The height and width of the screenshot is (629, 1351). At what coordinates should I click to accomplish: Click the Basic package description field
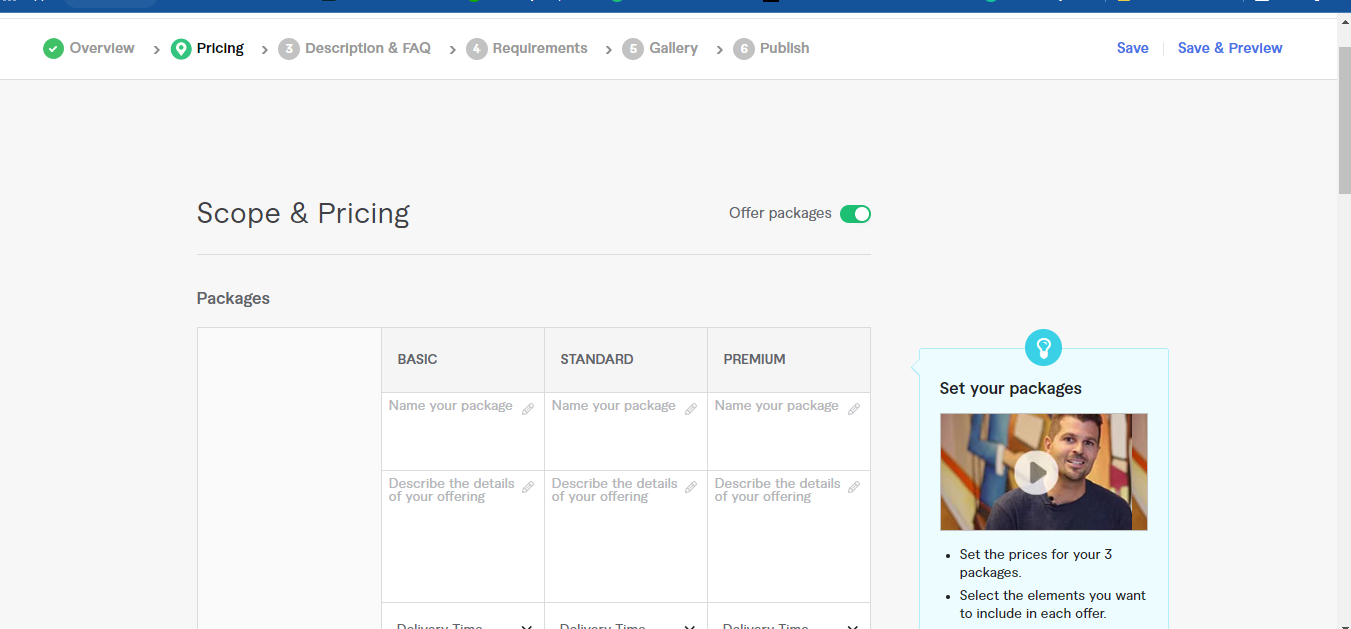coord(463,536)
